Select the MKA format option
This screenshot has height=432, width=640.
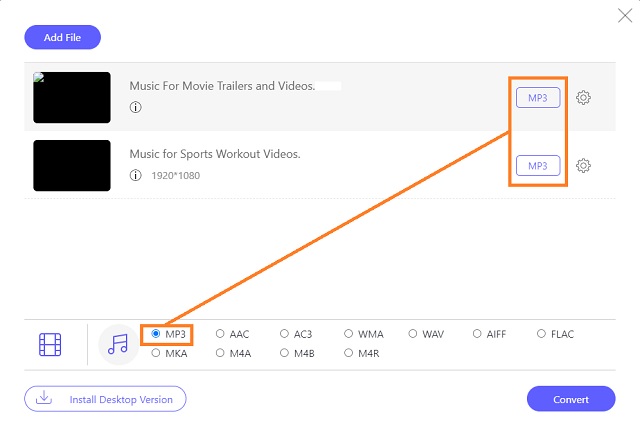[x=156, y=353]
